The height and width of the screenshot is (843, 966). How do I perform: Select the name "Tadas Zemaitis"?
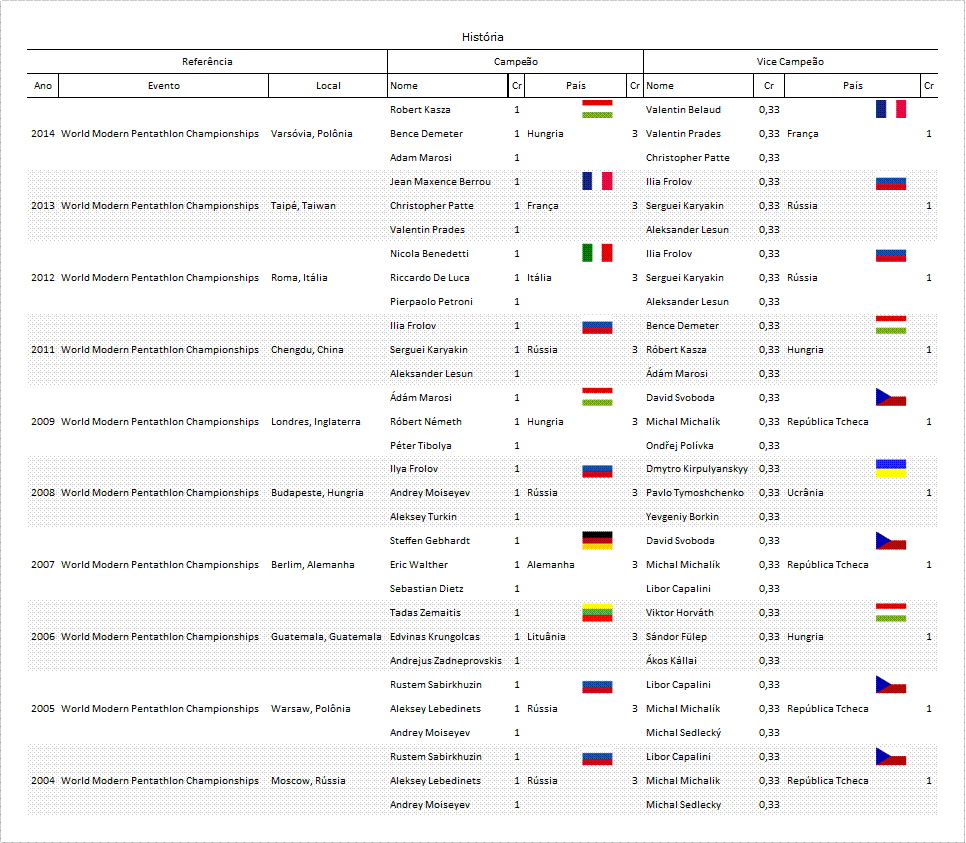click(x=426, y=613)
